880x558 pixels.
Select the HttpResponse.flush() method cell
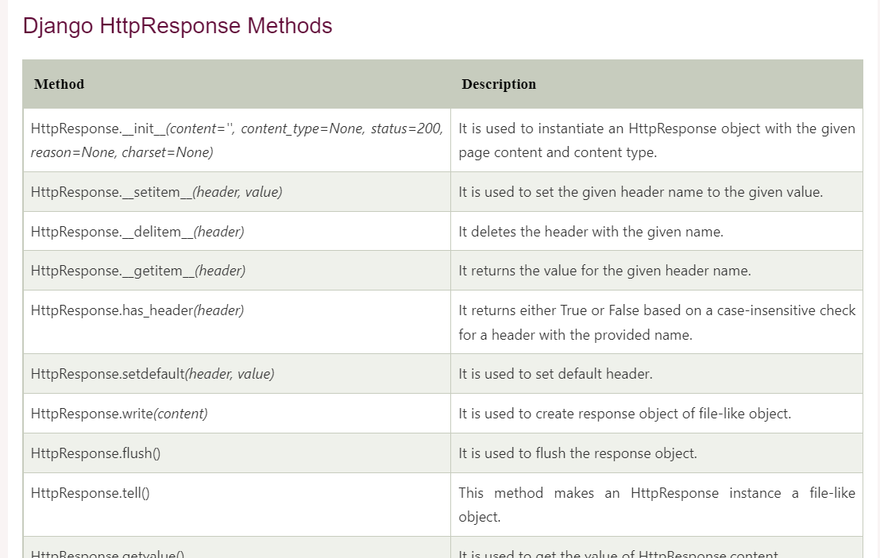tap(96, 454)
